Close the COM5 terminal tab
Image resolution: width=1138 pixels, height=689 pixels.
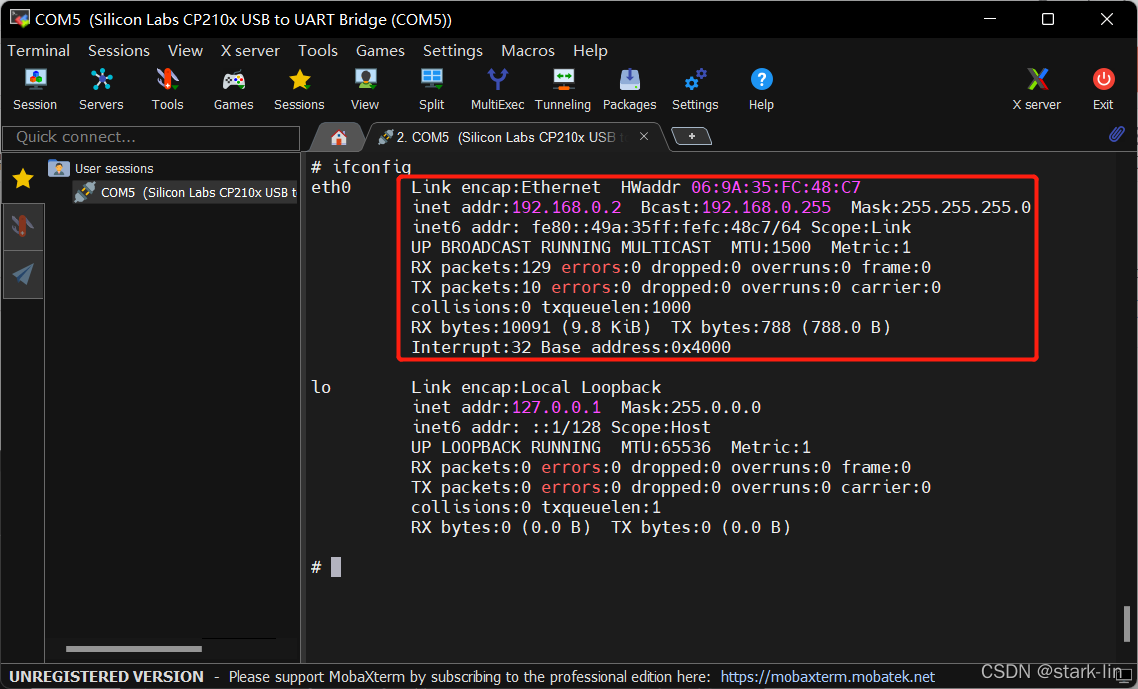pos(644,136)
